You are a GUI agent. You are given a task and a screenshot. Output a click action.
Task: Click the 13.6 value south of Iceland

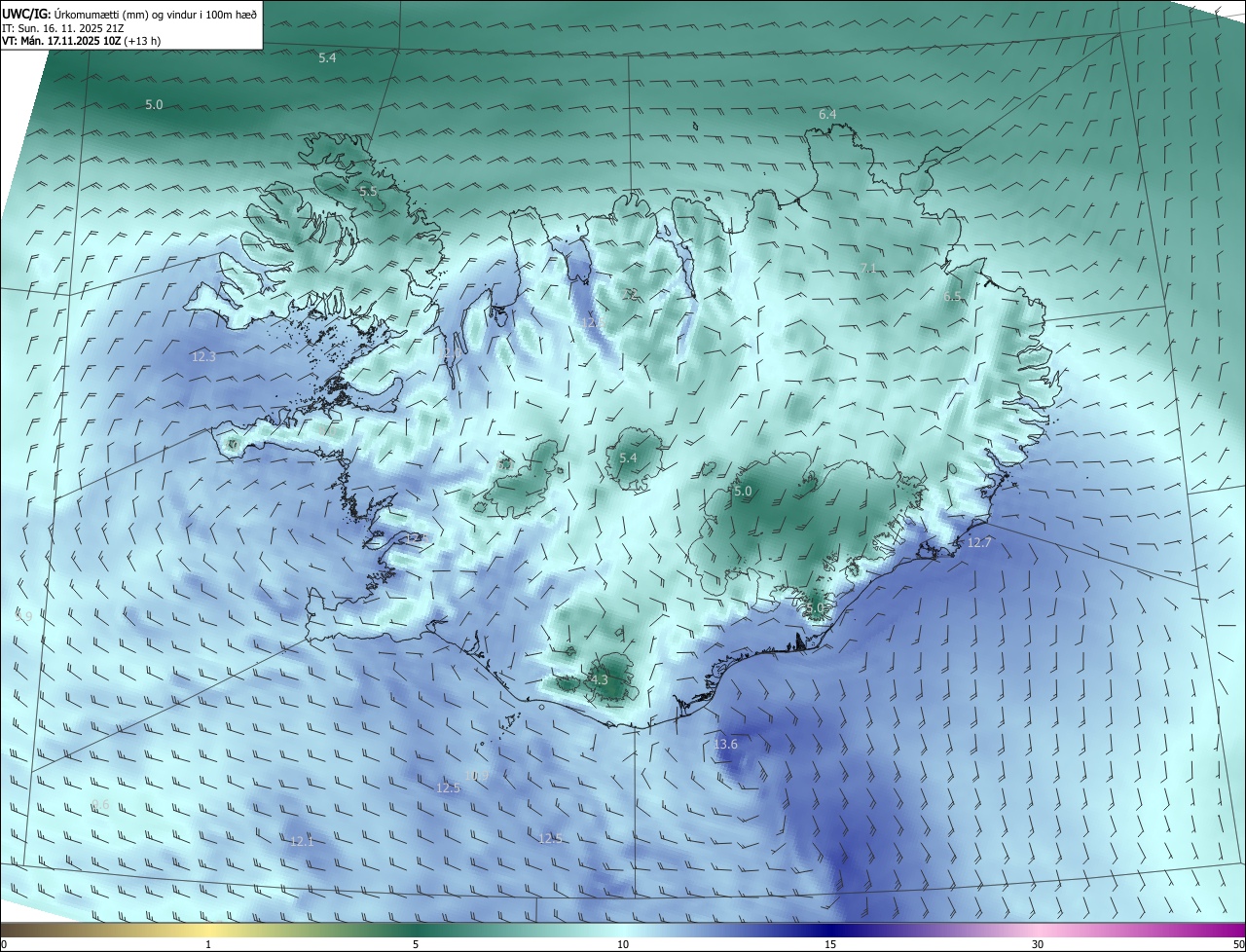(725, 745)
